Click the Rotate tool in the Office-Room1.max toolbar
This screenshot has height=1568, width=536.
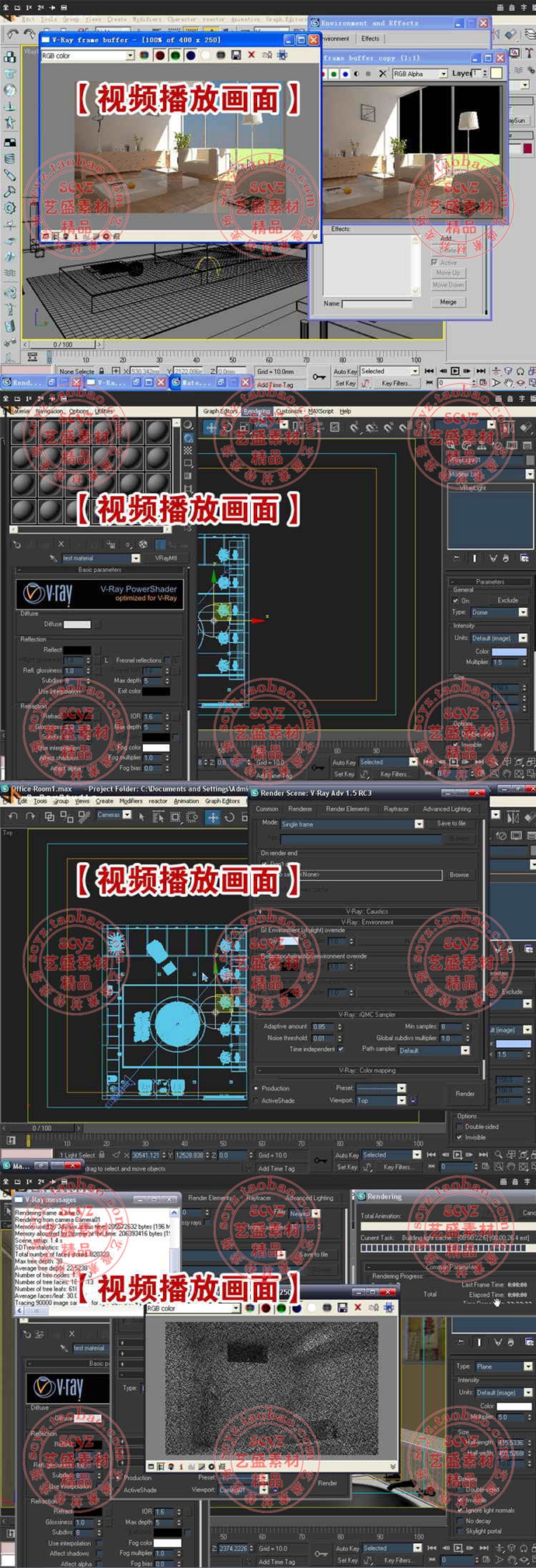tap(230, 817)
